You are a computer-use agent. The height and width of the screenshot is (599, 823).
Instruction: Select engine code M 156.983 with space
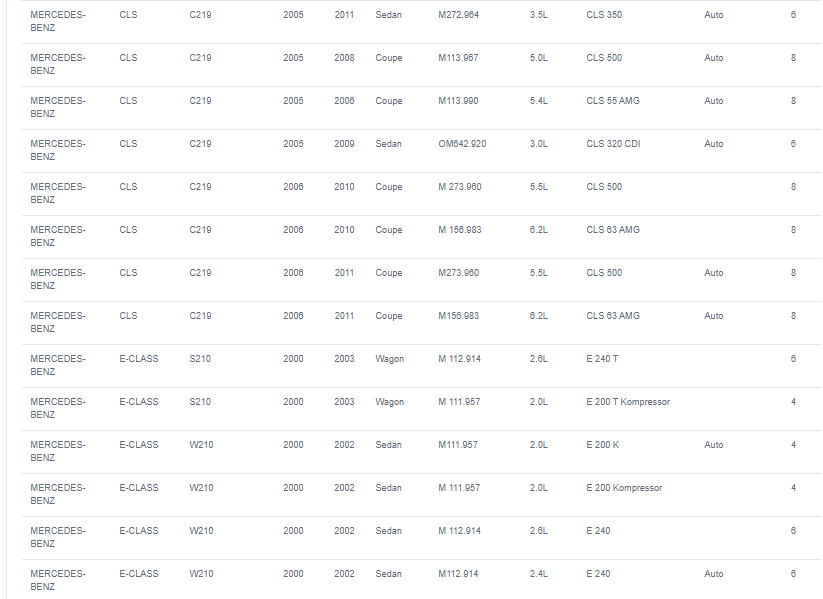(460, 230)
